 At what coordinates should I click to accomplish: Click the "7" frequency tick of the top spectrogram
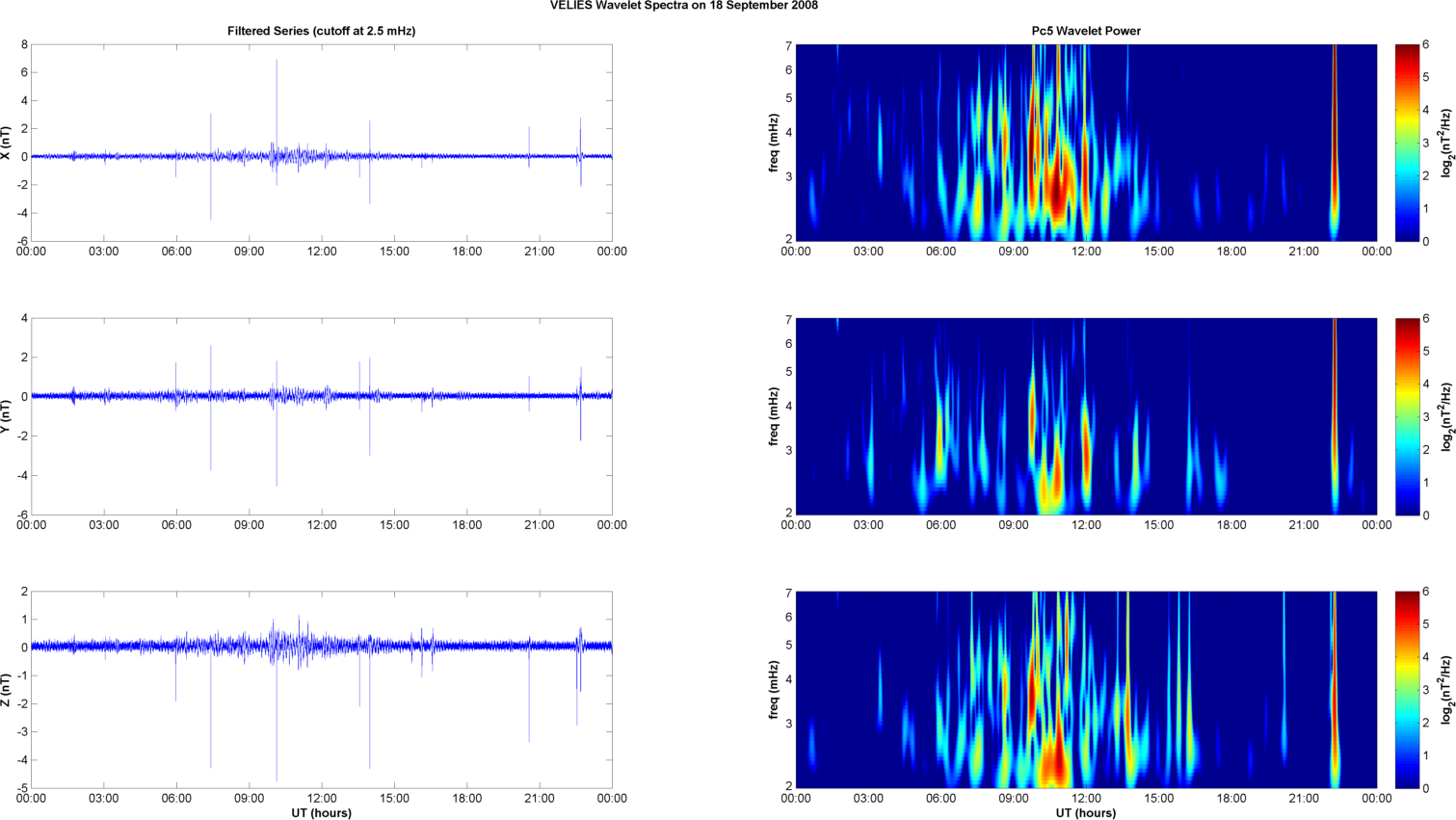click(x=788, y=46)
